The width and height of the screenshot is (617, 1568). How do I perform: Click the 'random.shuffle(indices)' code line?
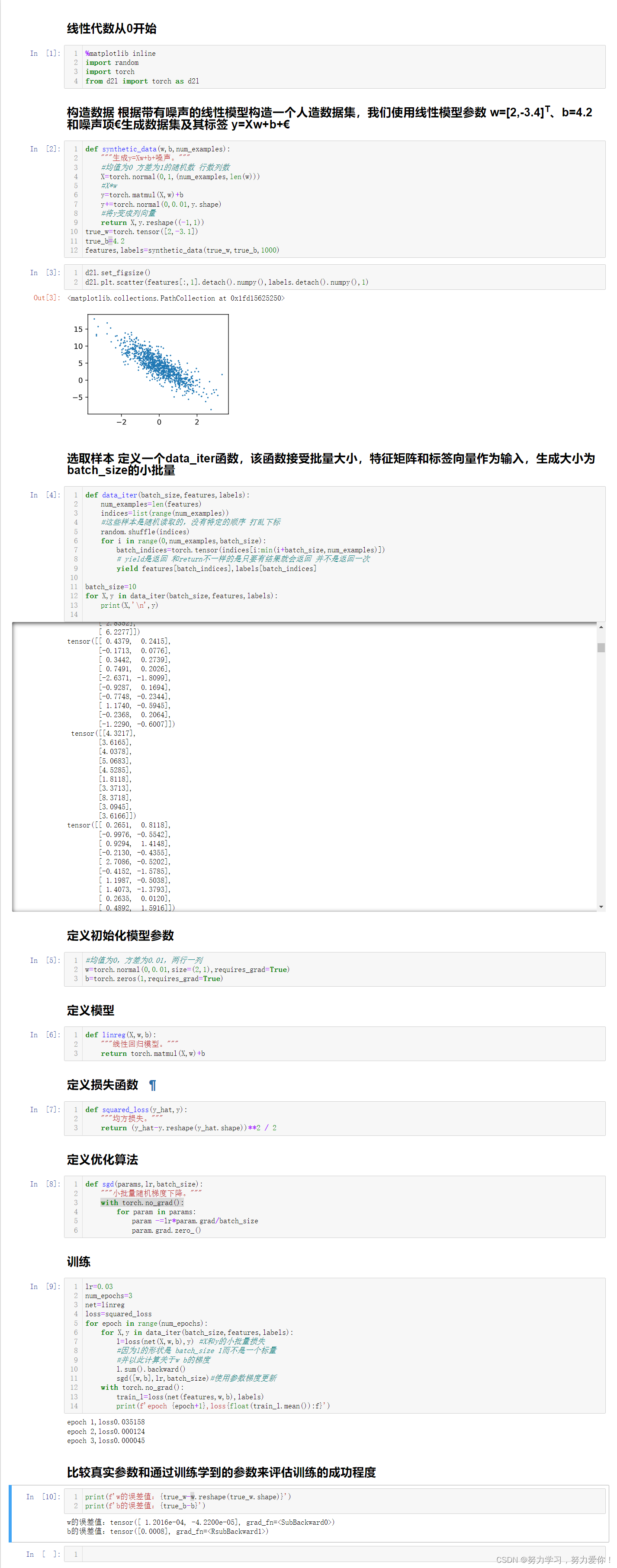145,532
